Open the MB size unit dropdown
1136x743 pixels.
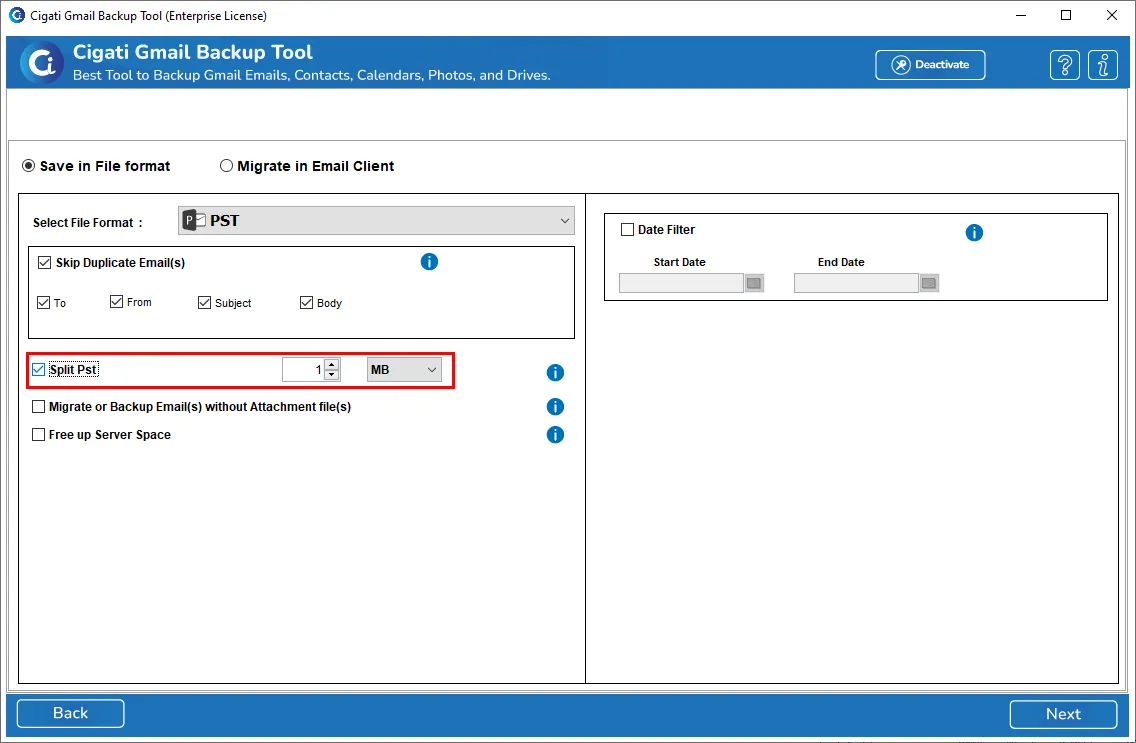point(404,369)
